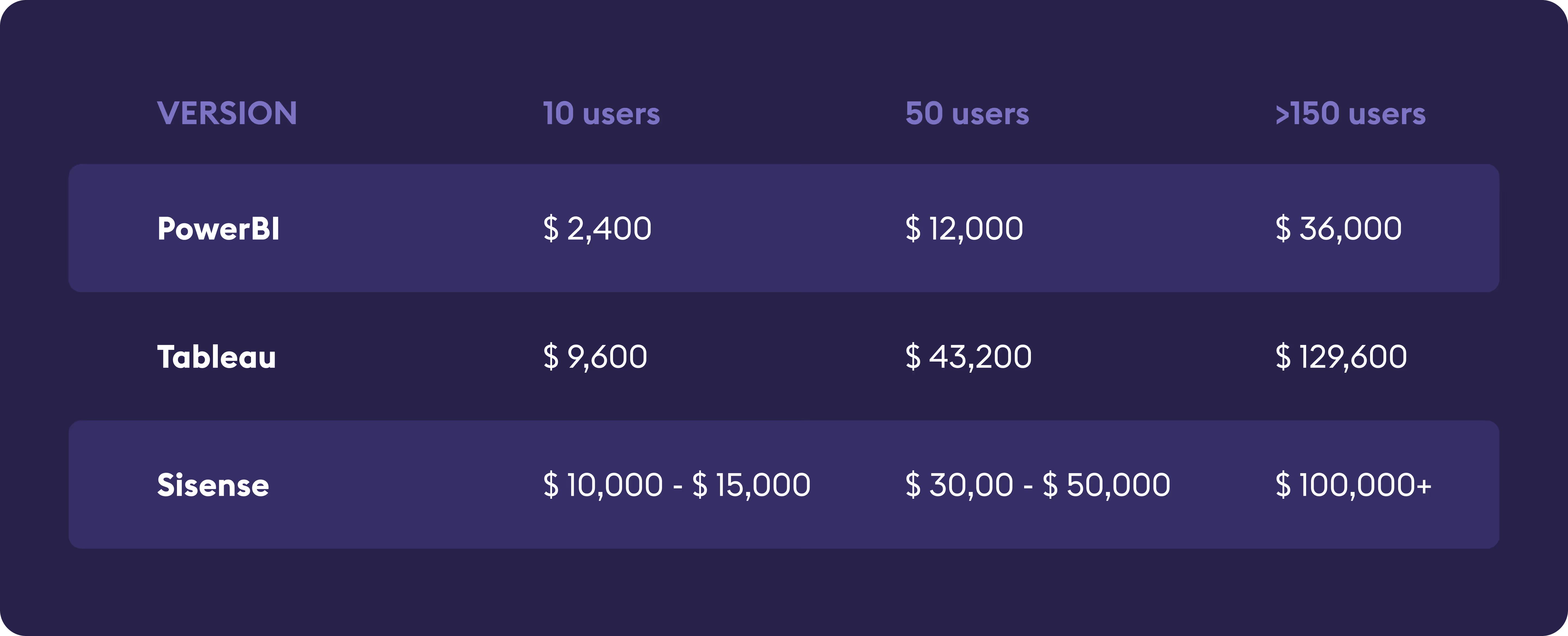Click Tableau price $ 43,200
This screenshot has height=636, width=1568.
coord(969,357)
